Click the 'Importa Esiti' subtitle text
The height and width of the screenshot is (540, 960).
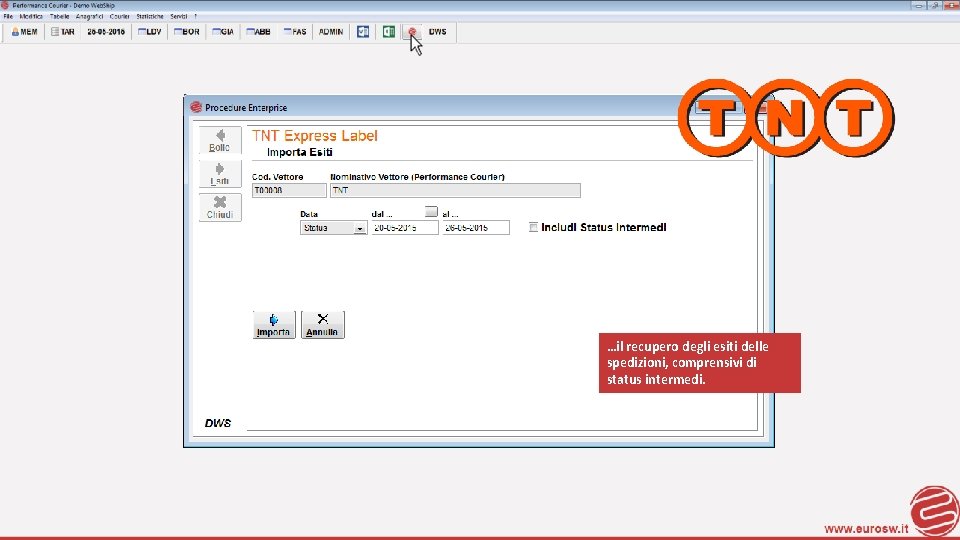(299, 152)
